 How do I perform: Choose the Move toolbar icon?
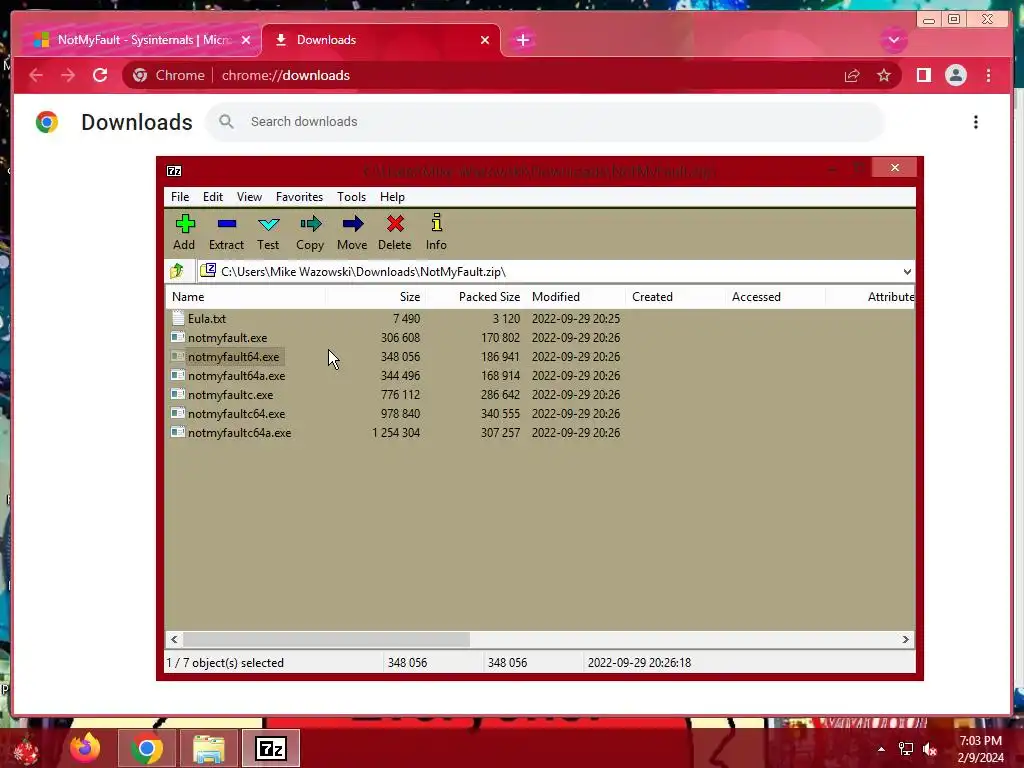(x=352, y=232)
